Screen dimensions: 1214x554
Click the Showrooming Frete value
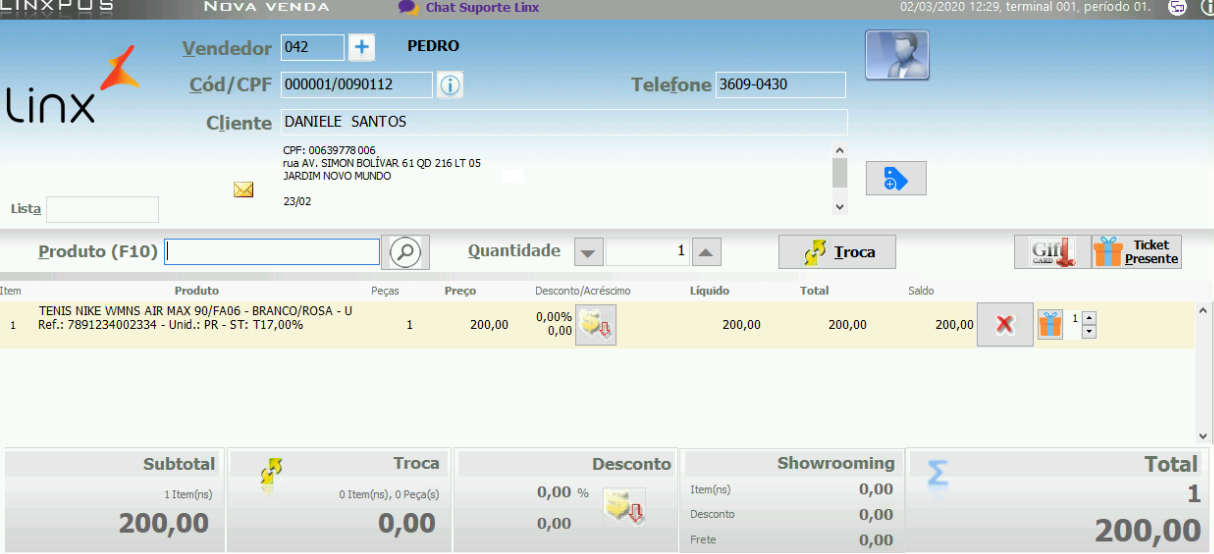(875, 540)
